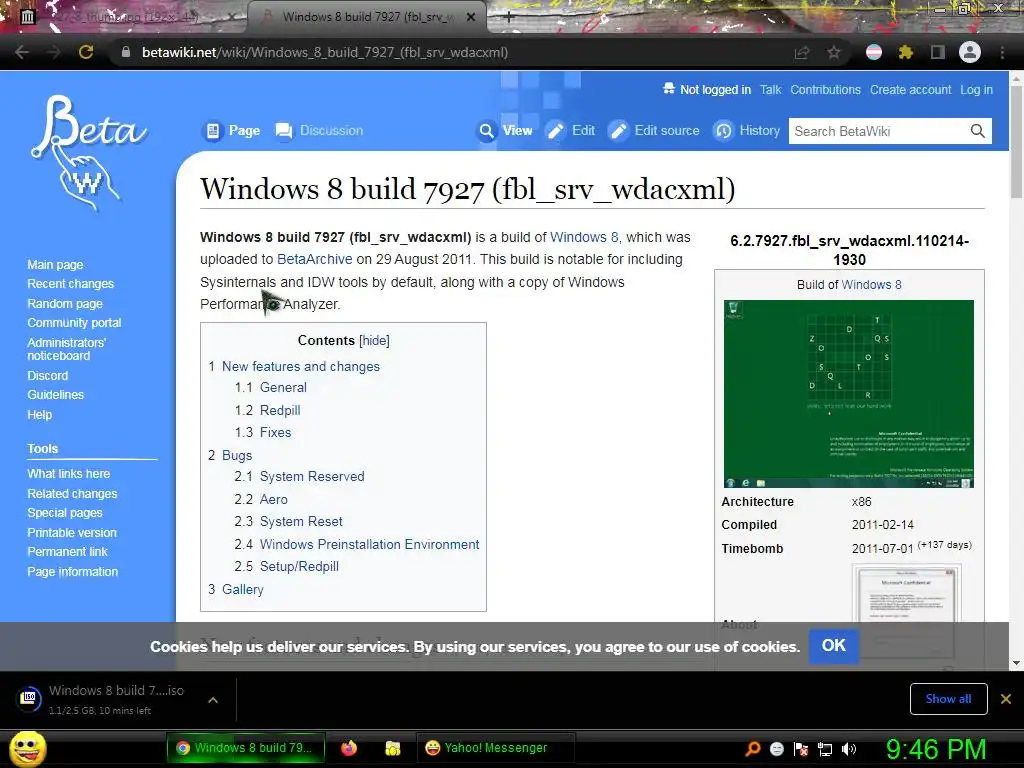
Task: Open the Chrome three-dot menu
Action: (x=1002, y=52)
